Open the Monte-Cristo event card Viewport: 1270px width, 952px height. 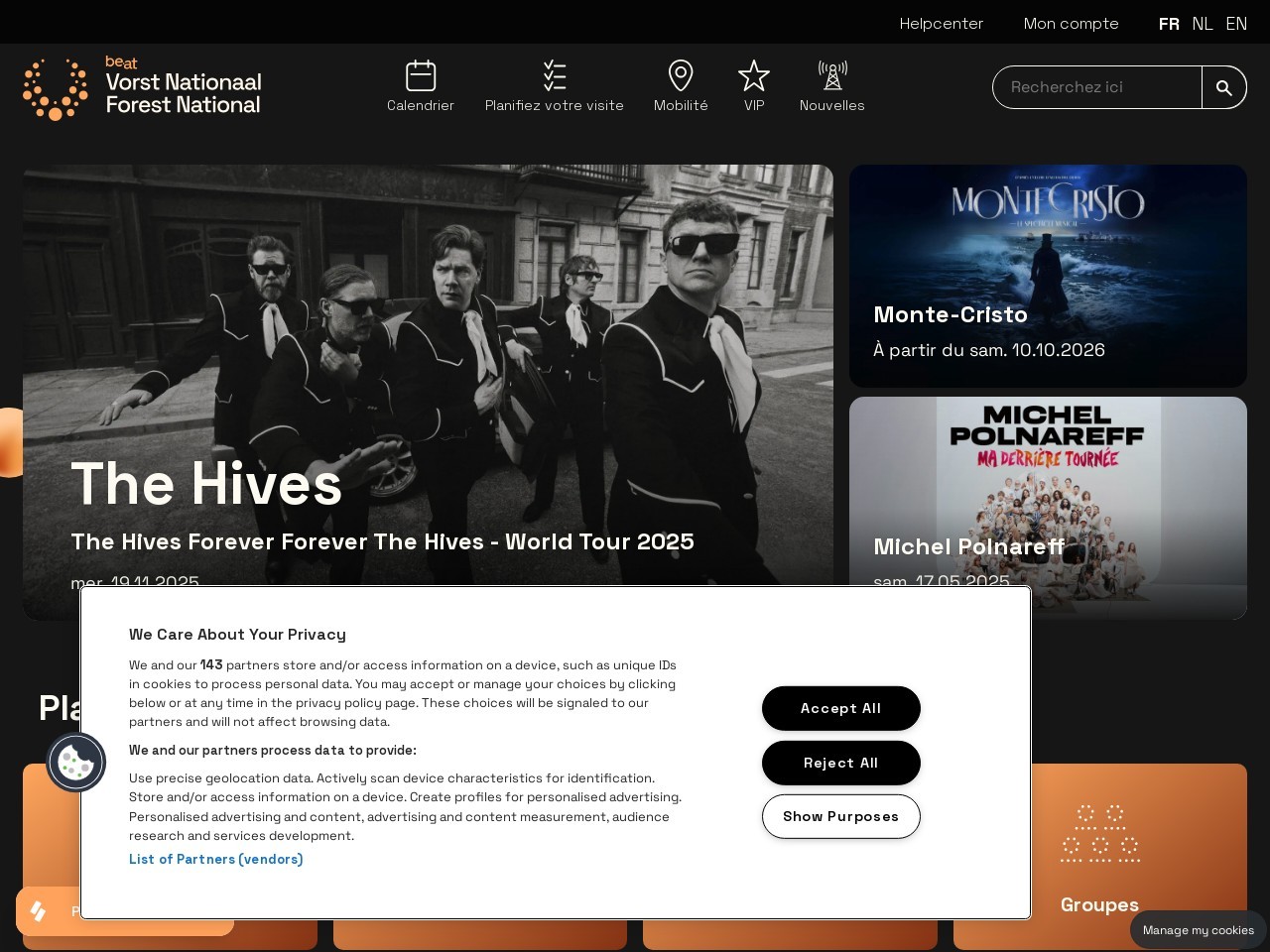[x=1048, y=276]
